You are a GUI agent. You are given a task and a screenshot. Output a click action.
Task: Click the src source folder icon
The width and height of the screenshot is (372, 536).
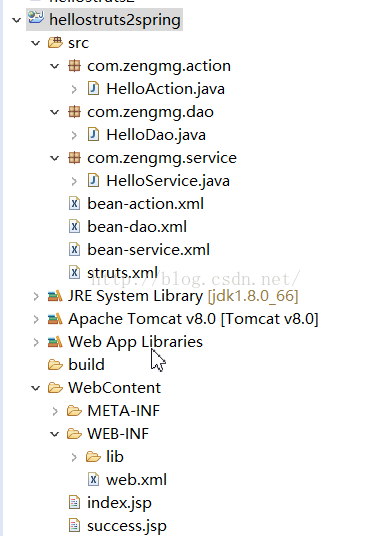[x=55, y=42]
